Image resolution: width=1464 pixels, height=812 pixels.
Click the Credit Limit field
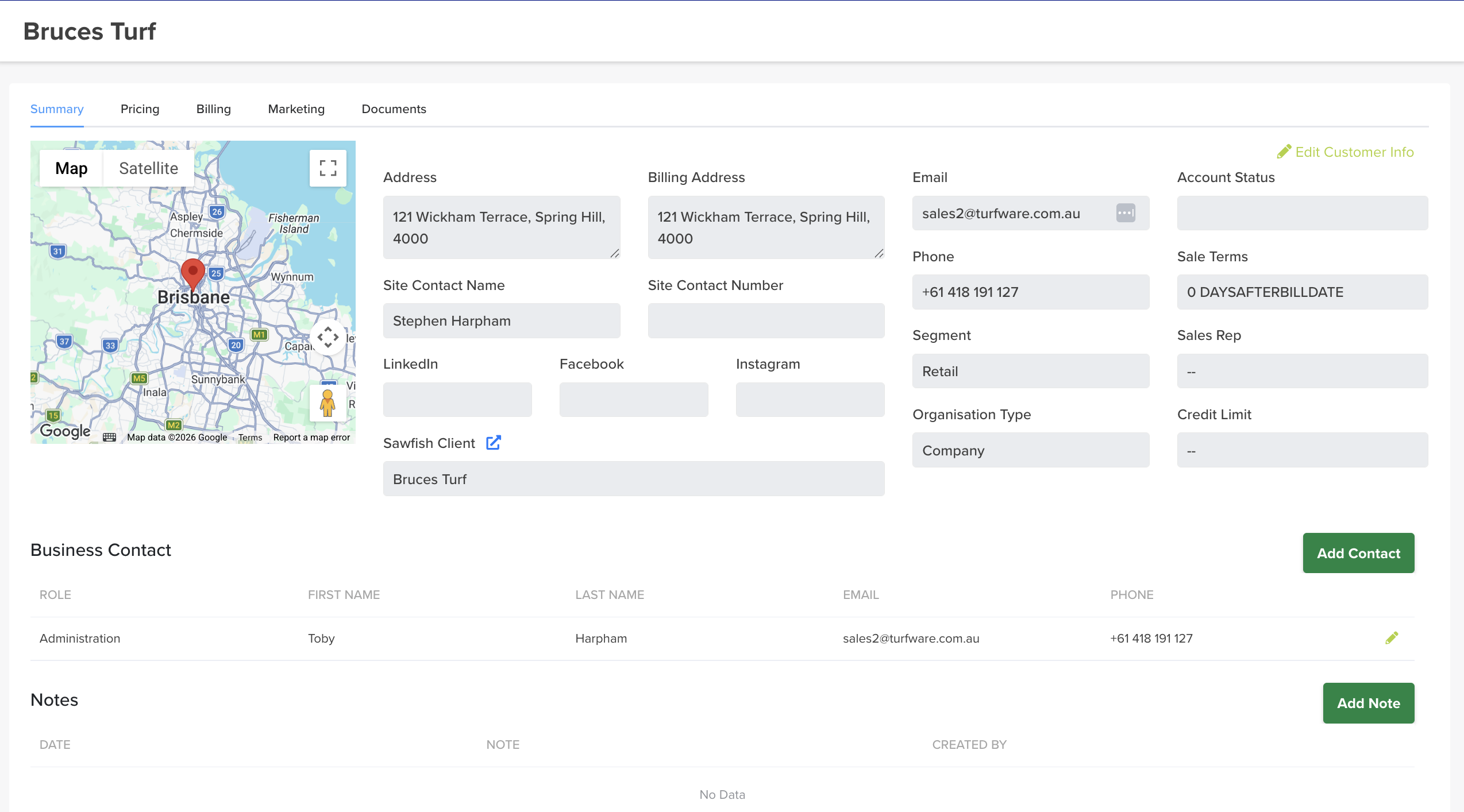(1303, 450)
